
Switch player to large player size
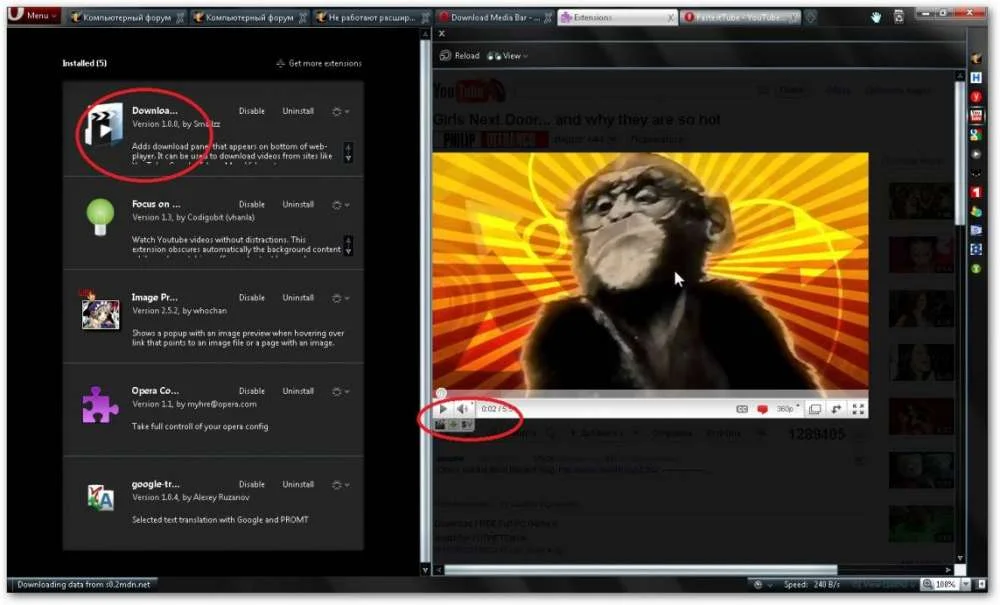(x=815, y=409)
